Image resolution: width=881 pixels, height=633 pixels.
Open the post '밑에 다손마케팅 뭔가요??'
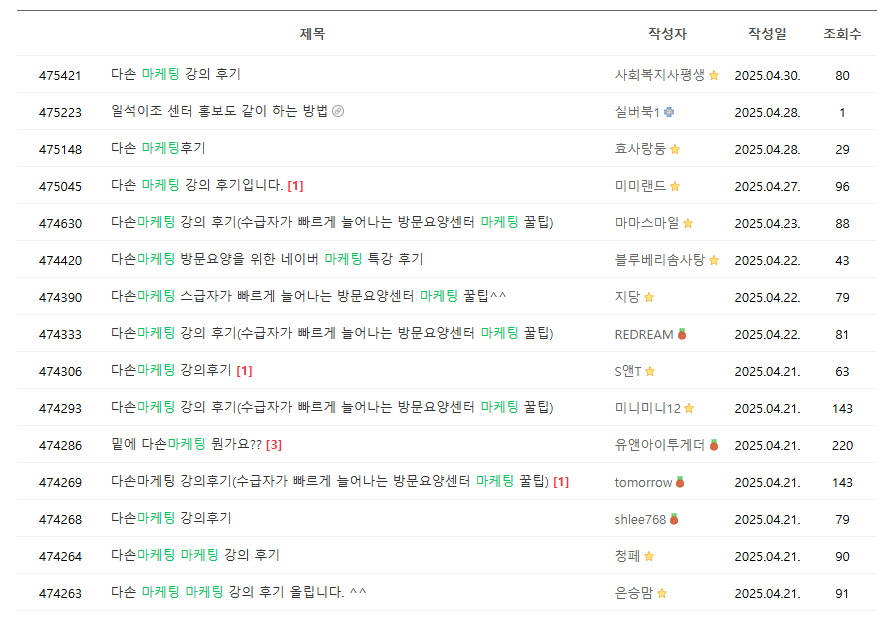[x=187, y=444]
